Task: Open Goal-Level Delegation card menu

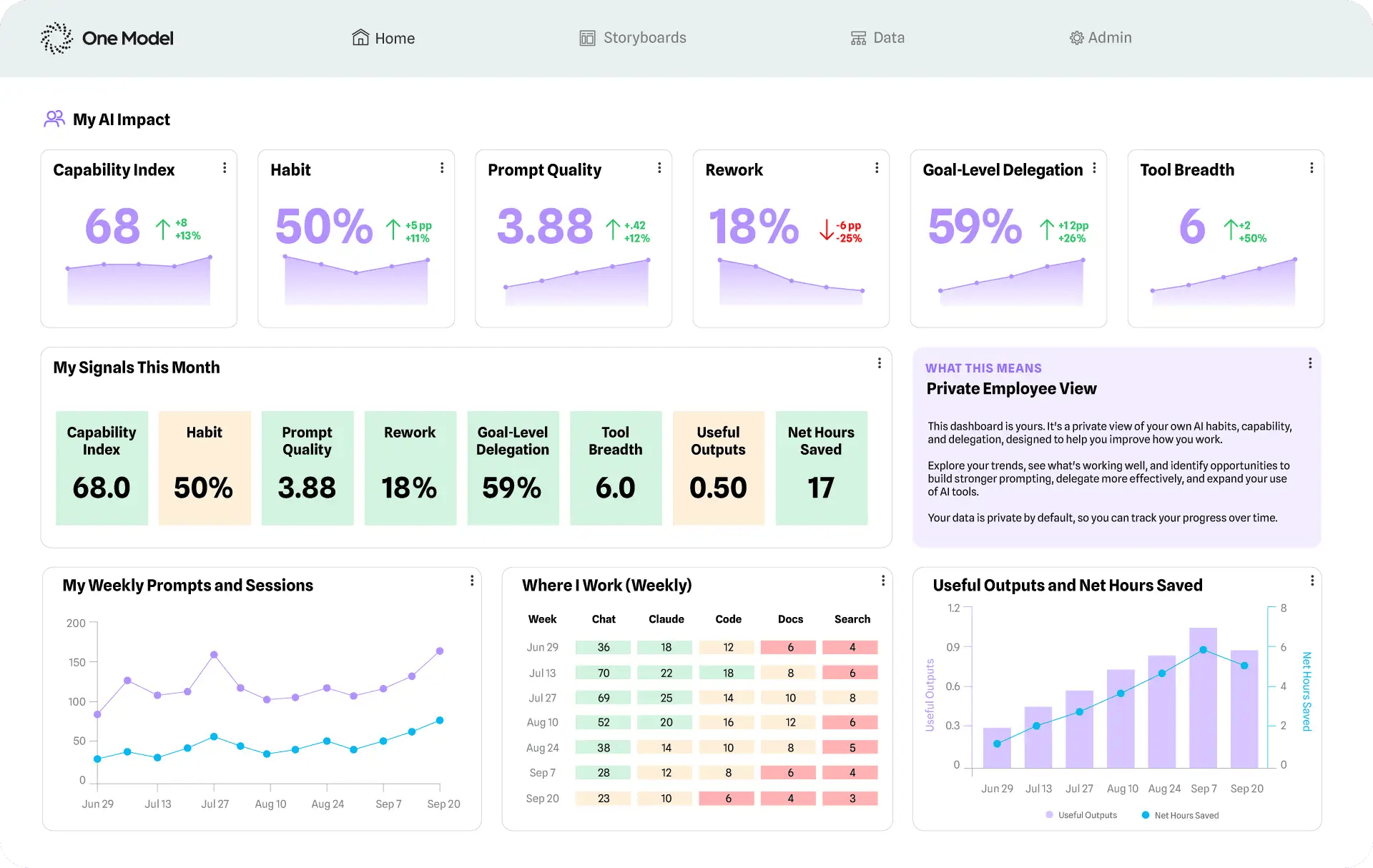Action: (1094, 168)
